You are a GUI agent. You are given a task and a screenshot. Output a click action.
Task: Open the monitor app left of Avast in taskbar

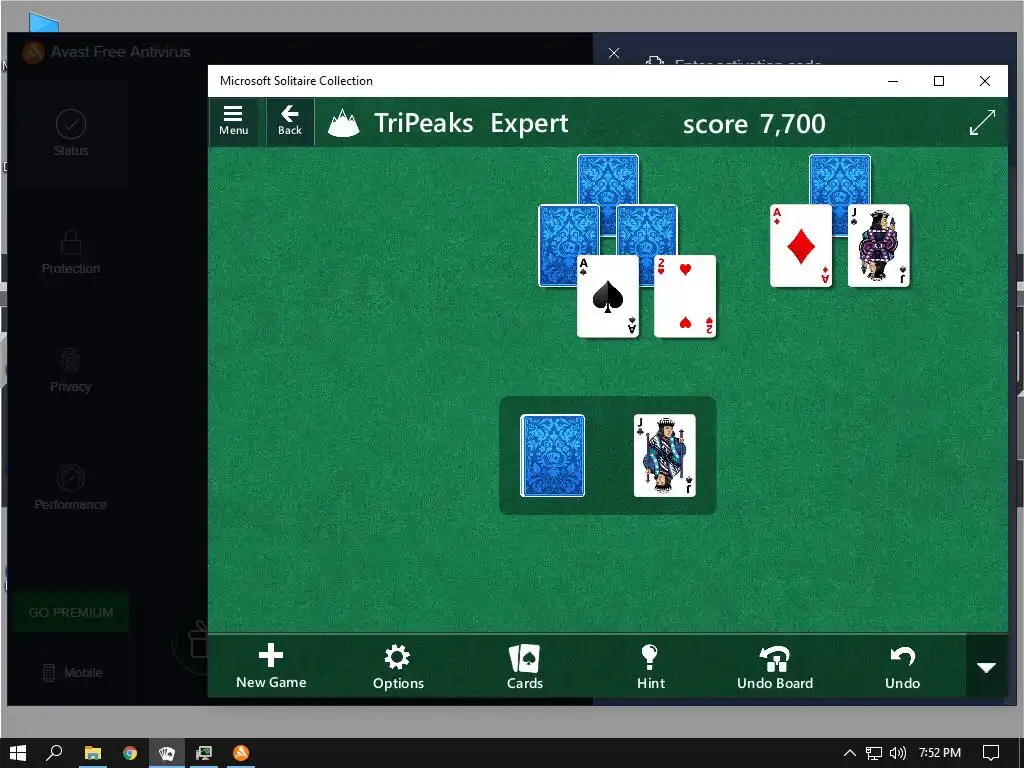pyautogui.click(x=204, y=753)
